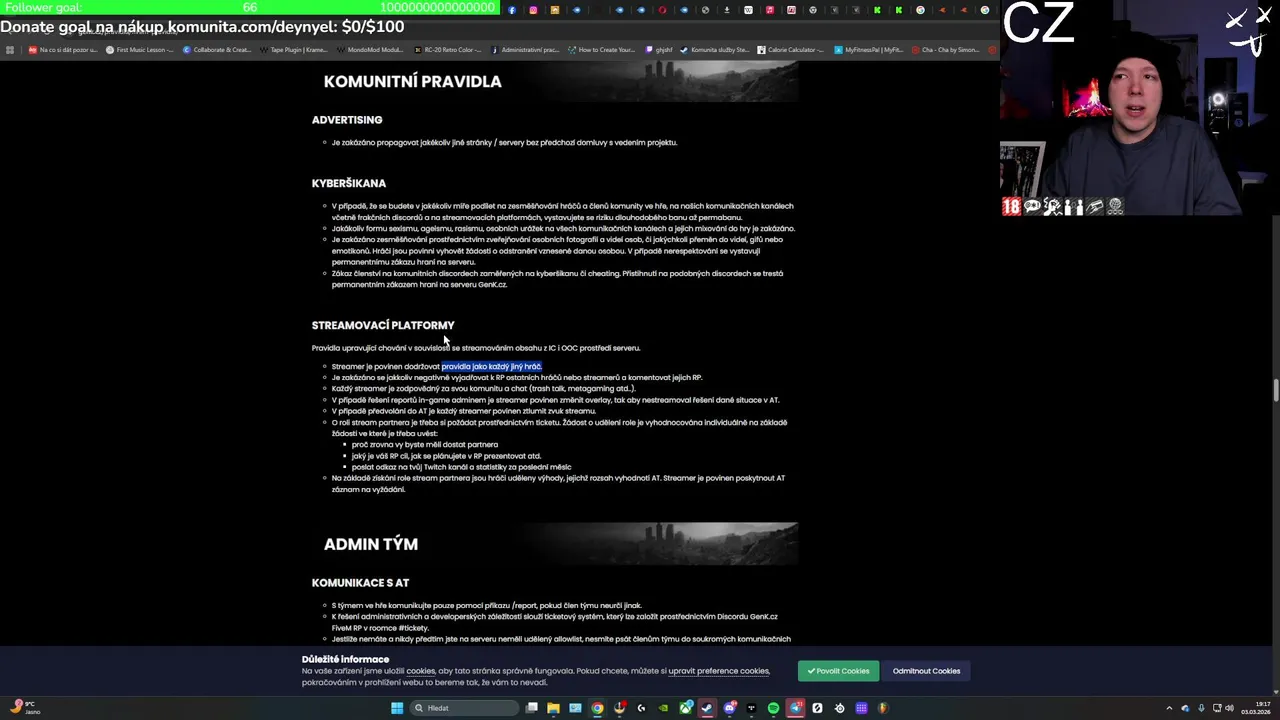This screenshot has width=1280, height=720.
Task: Switch to the Facebook browser tab
Action: pos(512,10)
